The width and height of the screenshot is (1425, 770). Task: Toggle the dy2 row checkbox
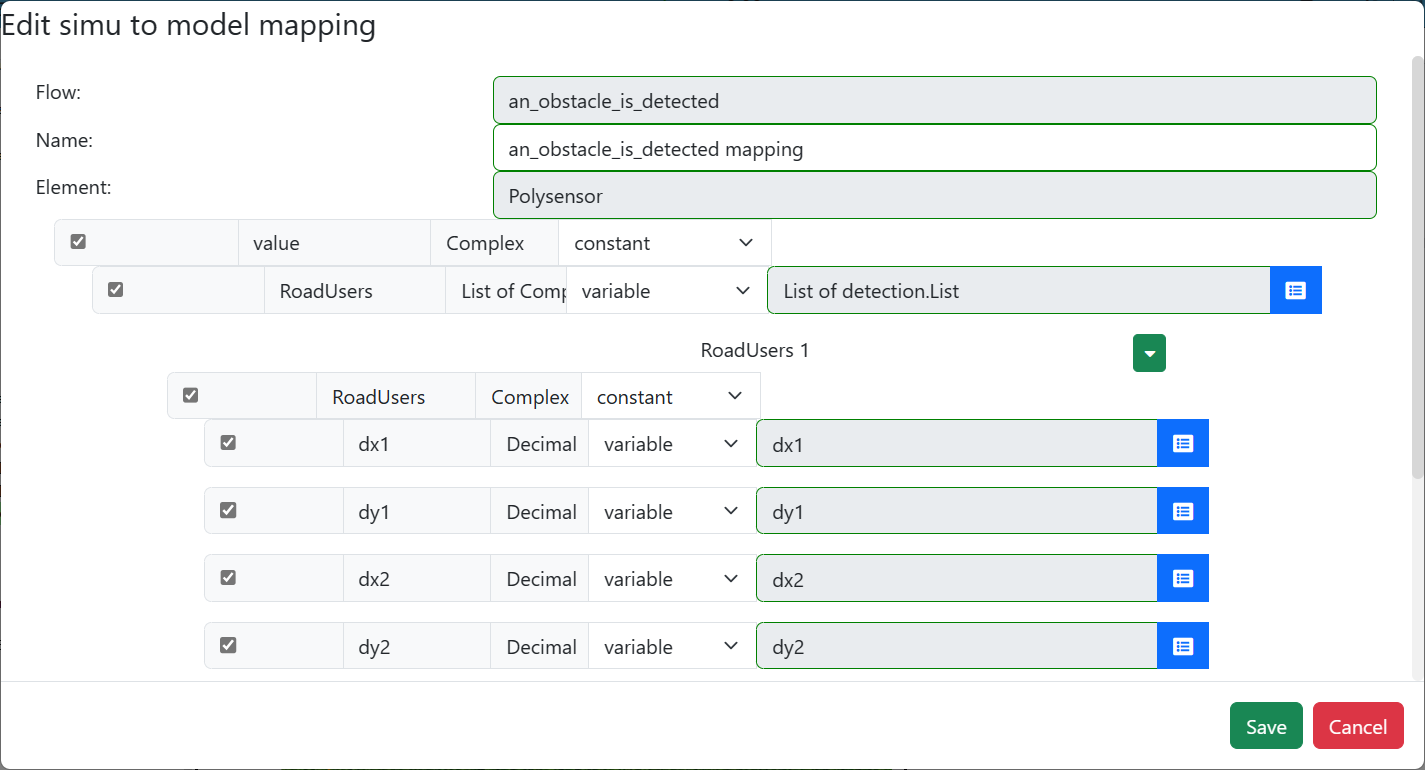point(228,645)
